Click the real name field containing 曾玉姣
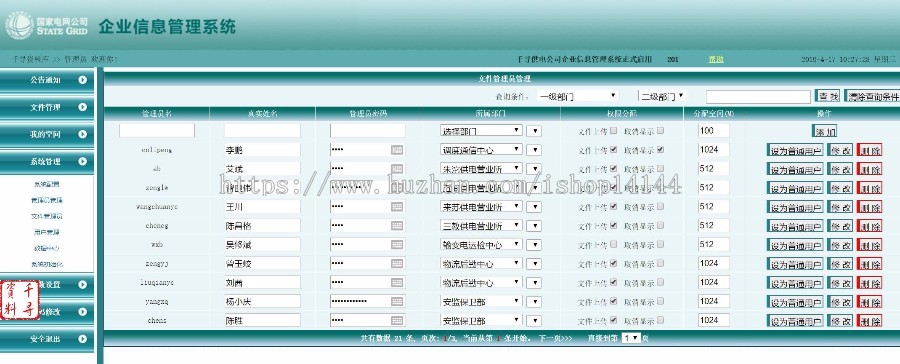 (262, 264)
